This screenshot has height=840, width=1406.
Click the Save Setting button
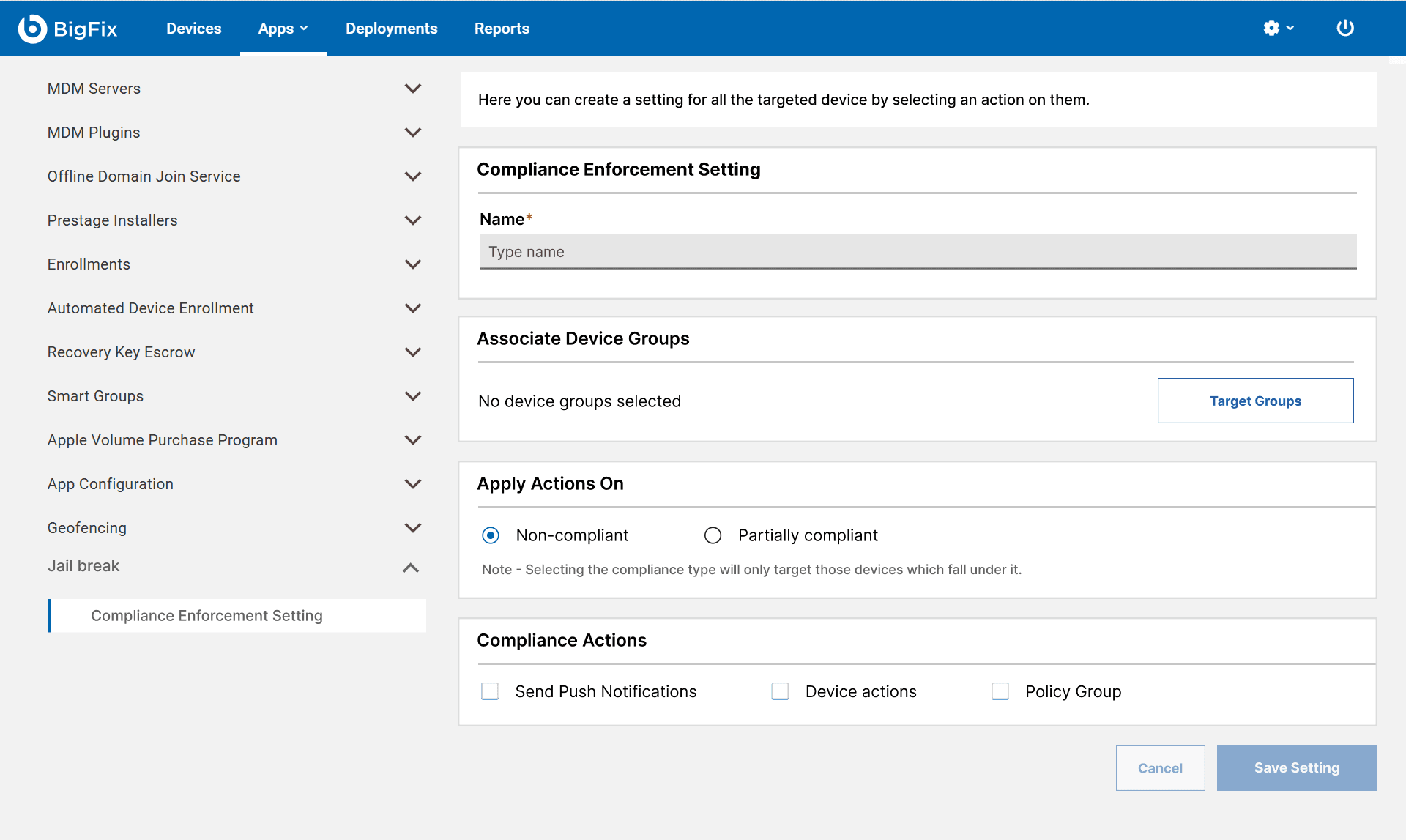tap(1297, 767)
